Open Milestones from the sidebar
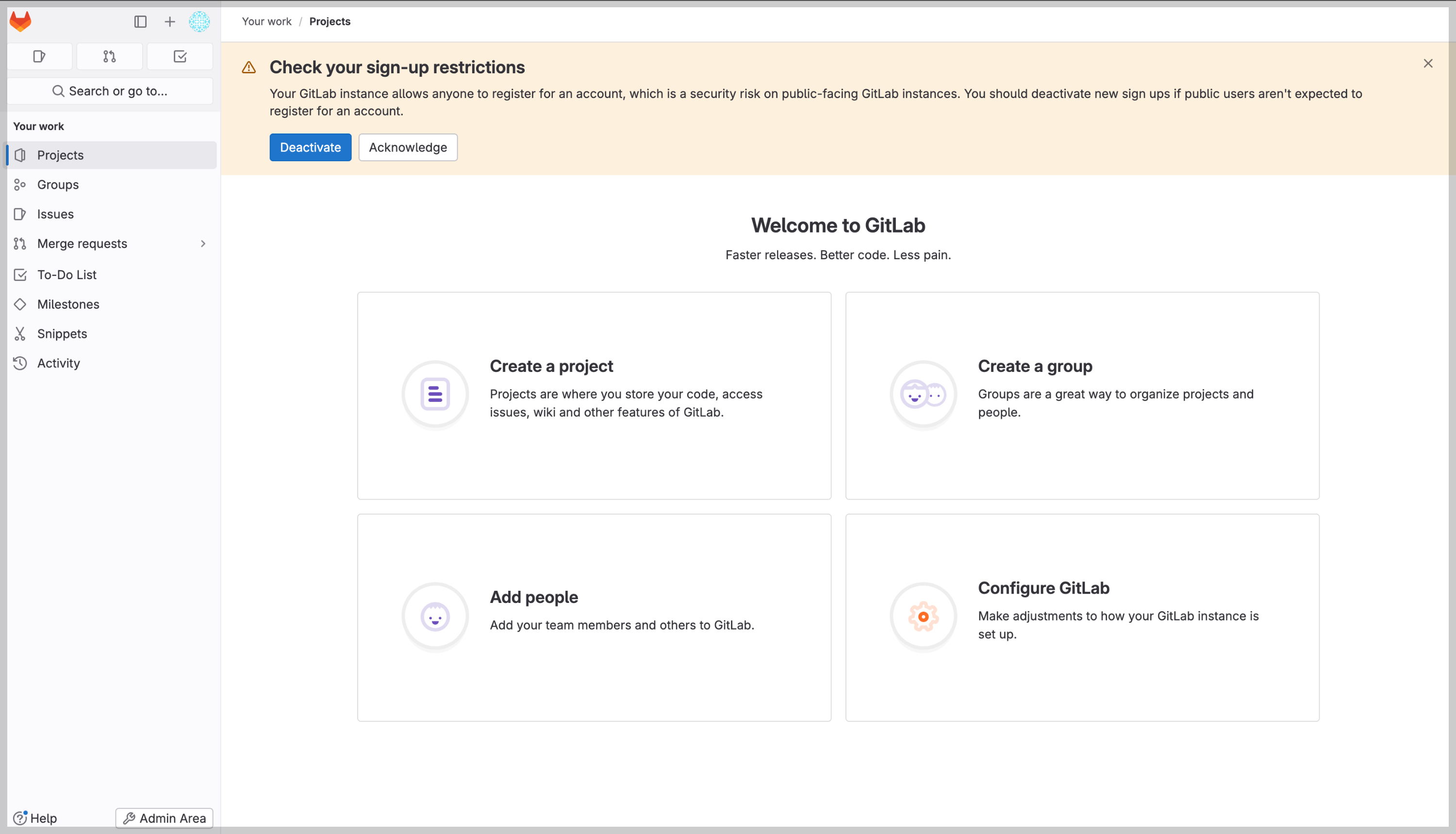This screenshot has height=834, width=1456. 68,304
